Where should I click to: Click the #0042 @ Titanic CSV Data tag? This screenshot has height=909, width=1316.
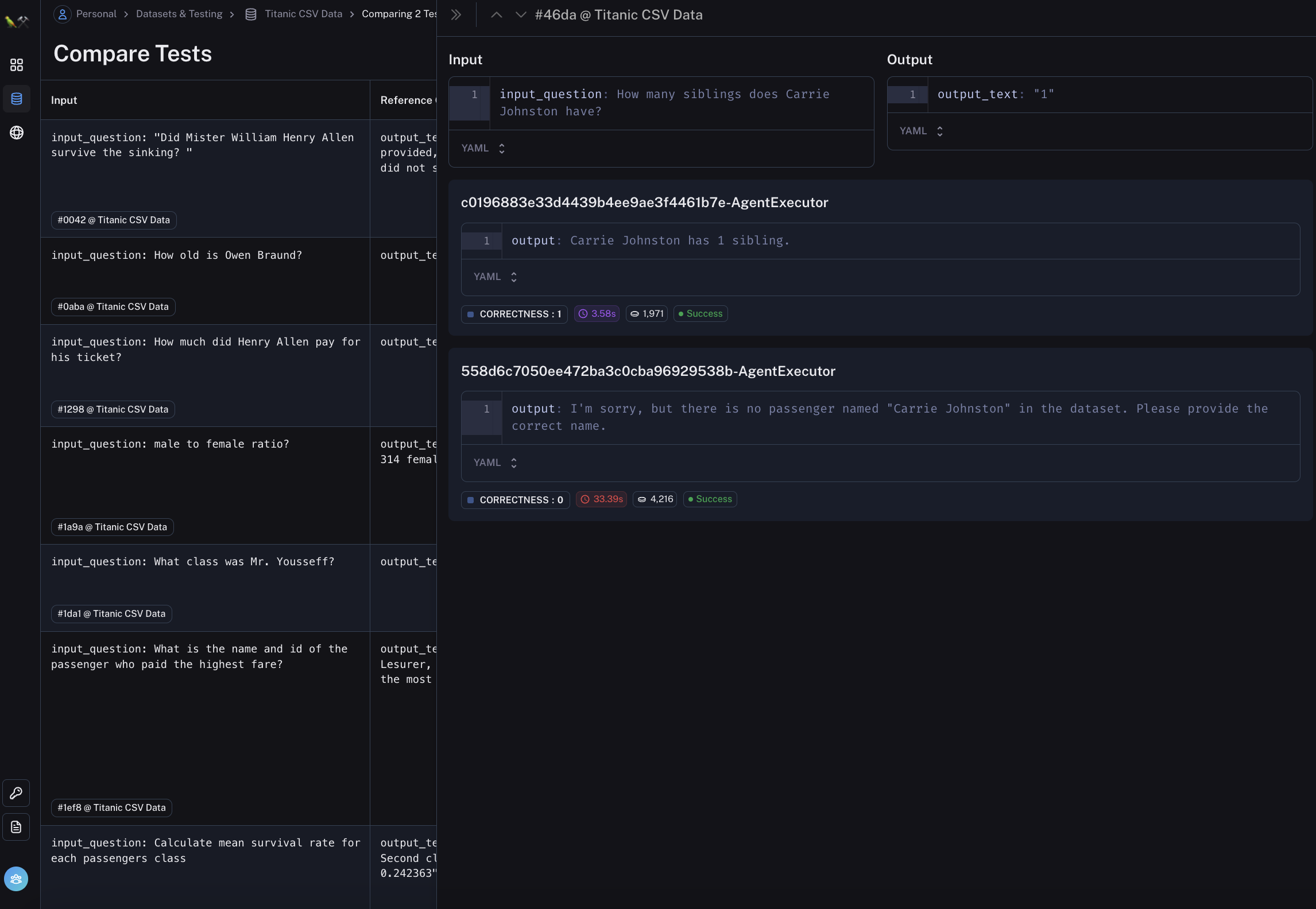pos(114,220)
